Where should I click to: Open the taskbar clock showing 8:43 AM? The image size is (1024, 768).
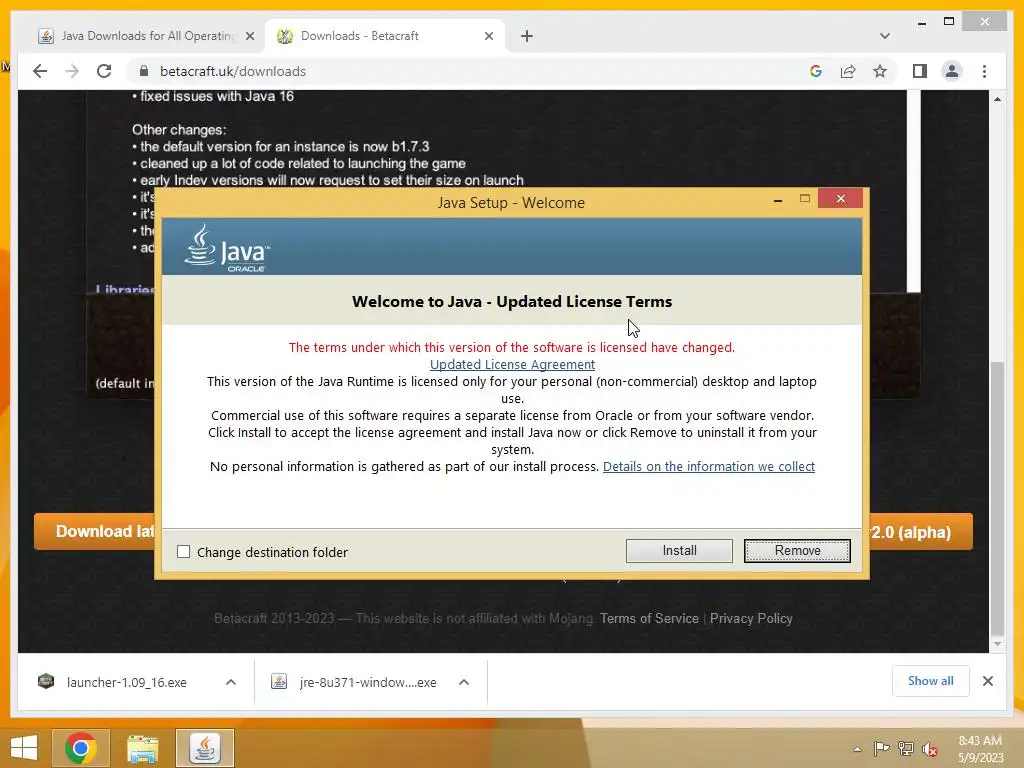click(980, 748)
